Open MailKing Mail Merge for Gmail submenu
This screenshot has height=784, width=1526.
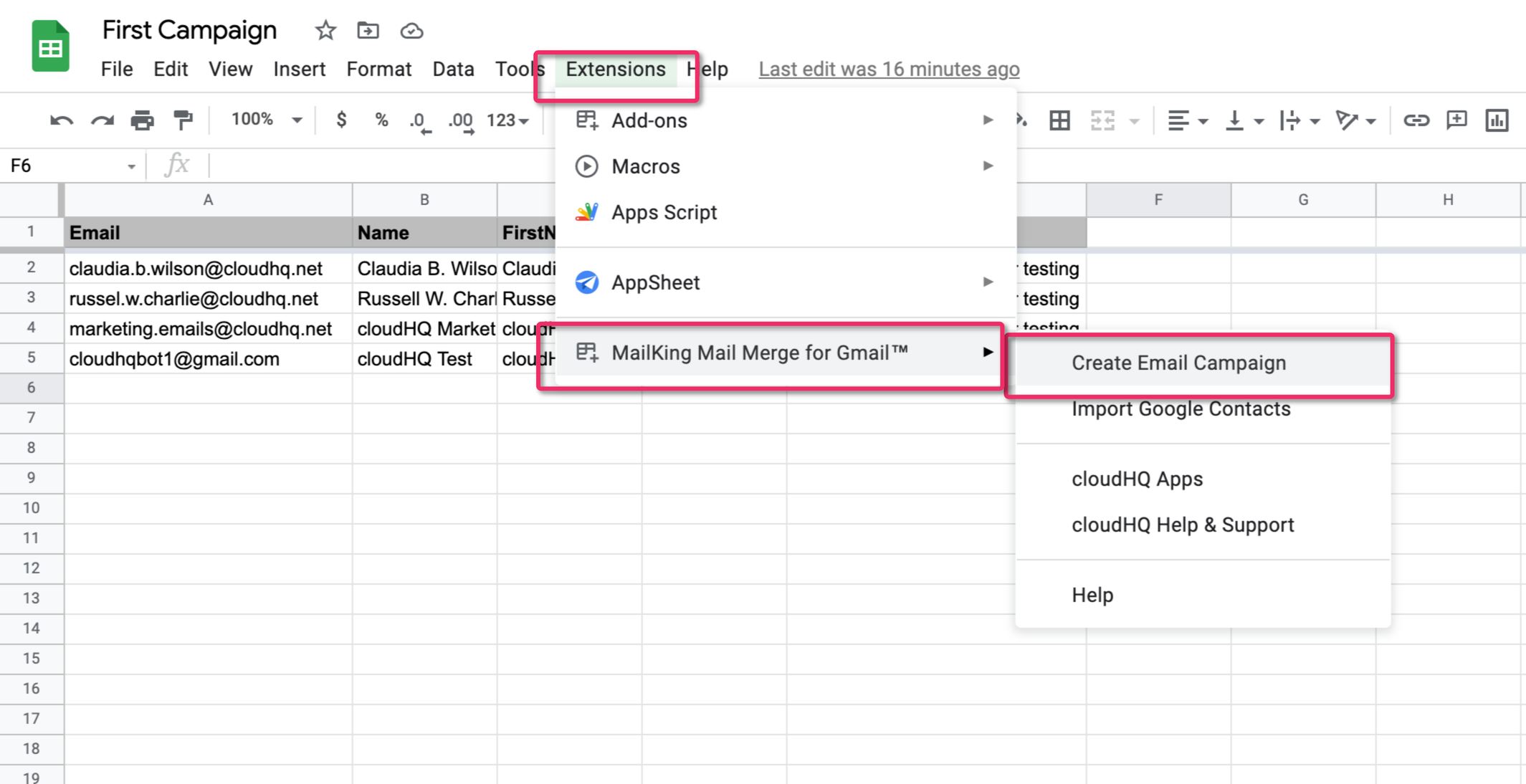click(x=786, y=353)
